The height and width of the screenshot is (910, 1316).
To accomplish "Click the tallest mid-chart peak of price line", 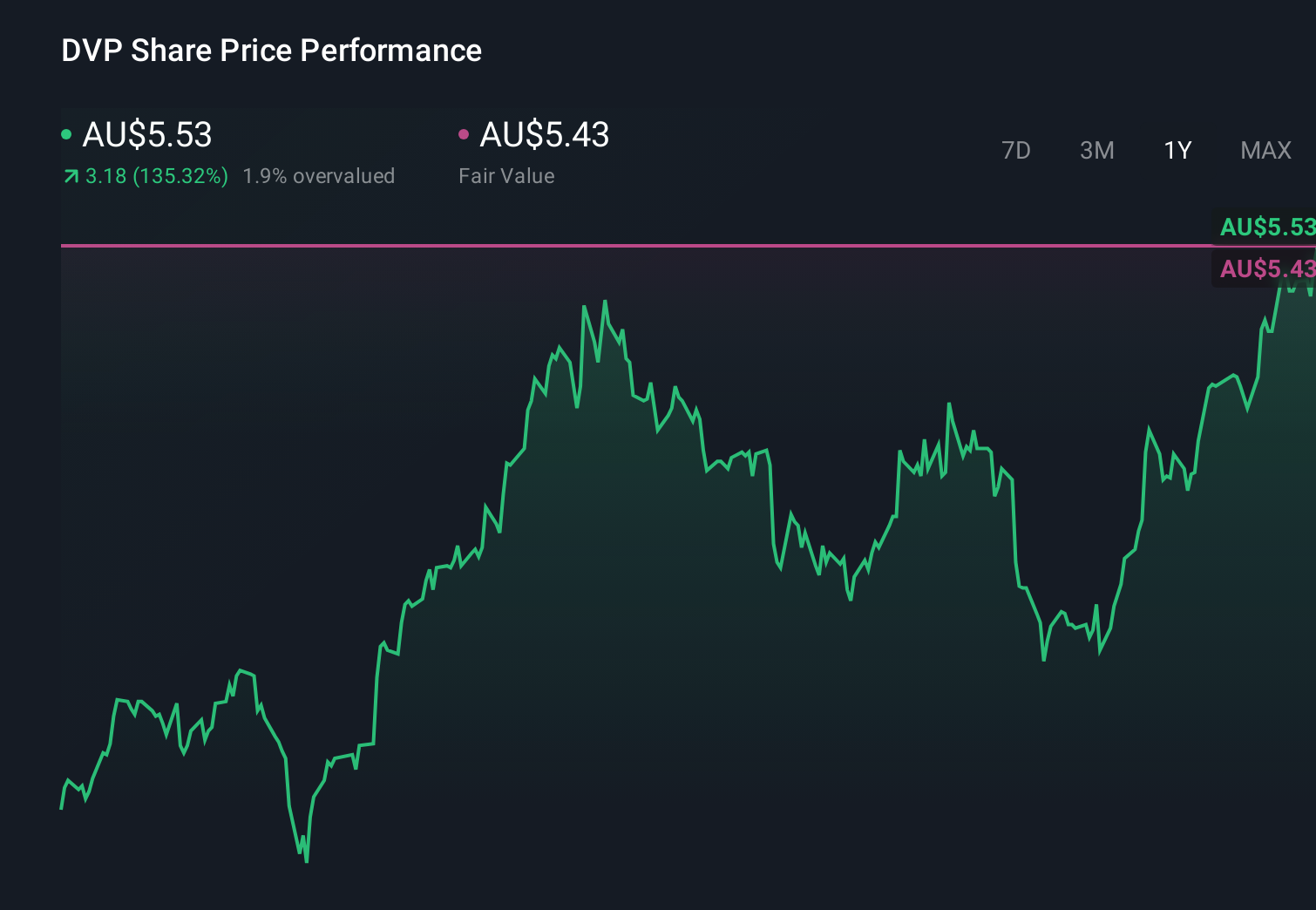I will [x=605, y=302].
